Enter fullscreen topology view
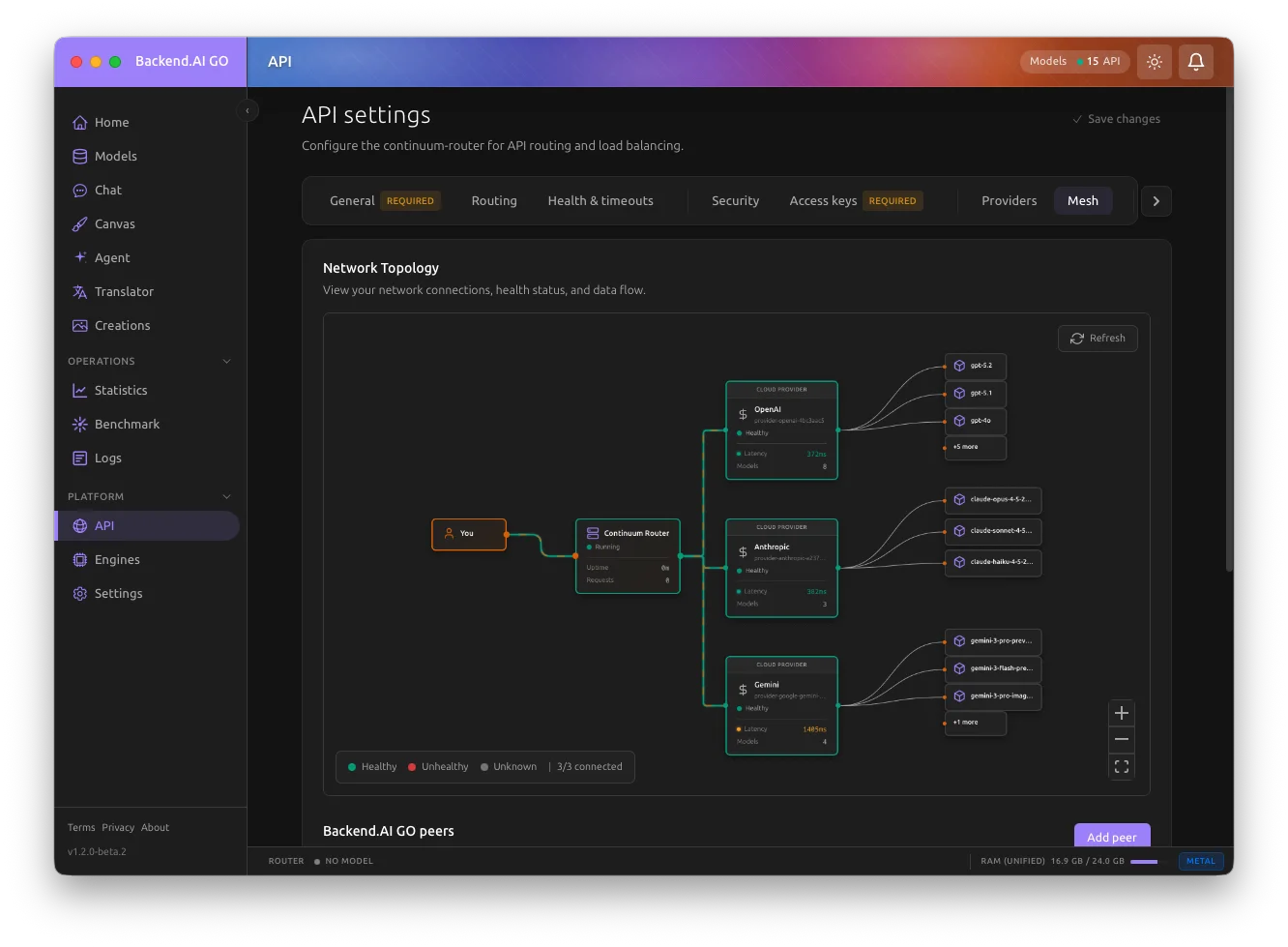Image resolution: width=1288 pixels, height=947 pixels. tap(1122, 766)
